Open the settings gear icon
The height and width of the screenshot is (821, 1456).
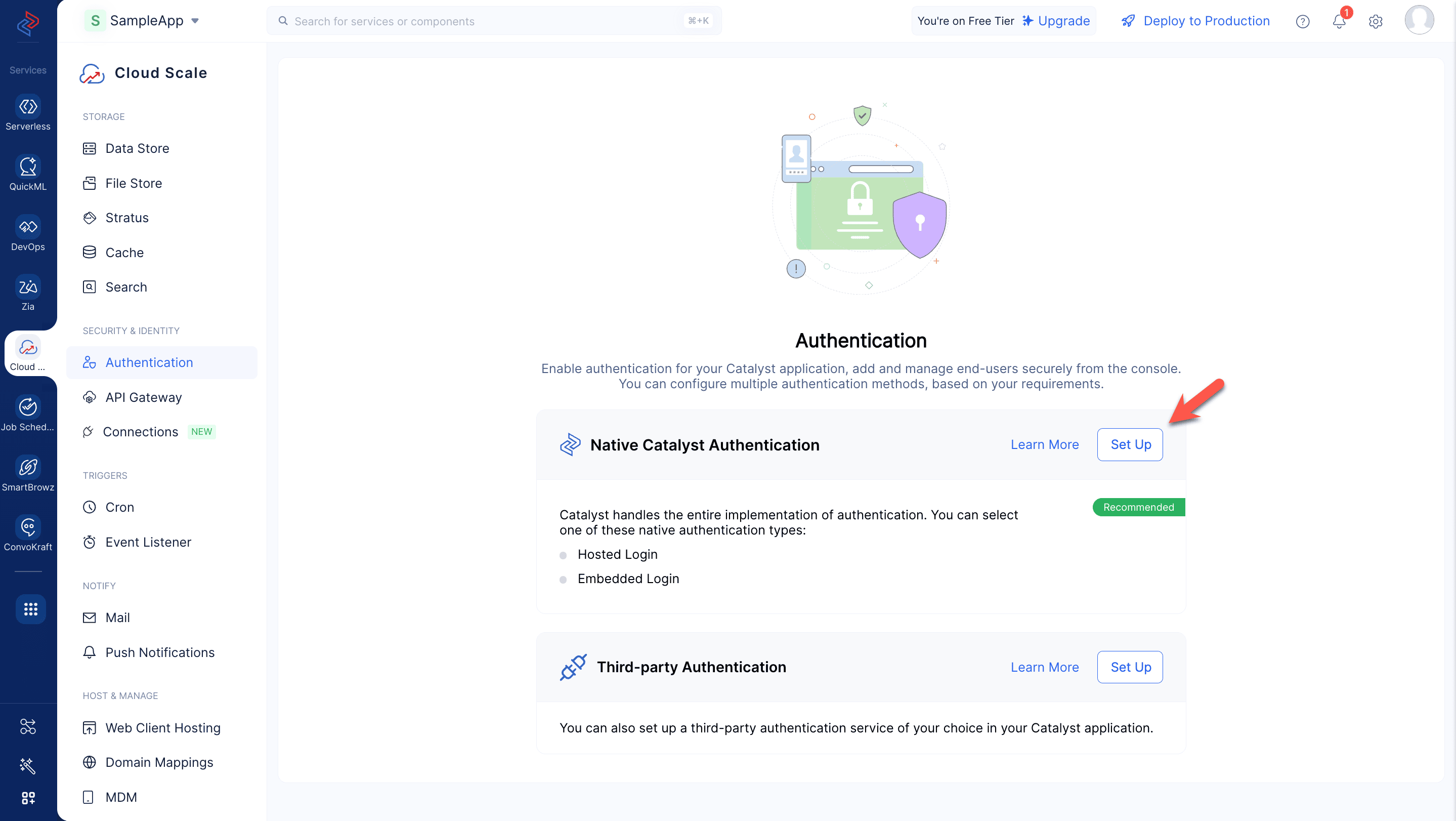click(x=1376, y=21)
